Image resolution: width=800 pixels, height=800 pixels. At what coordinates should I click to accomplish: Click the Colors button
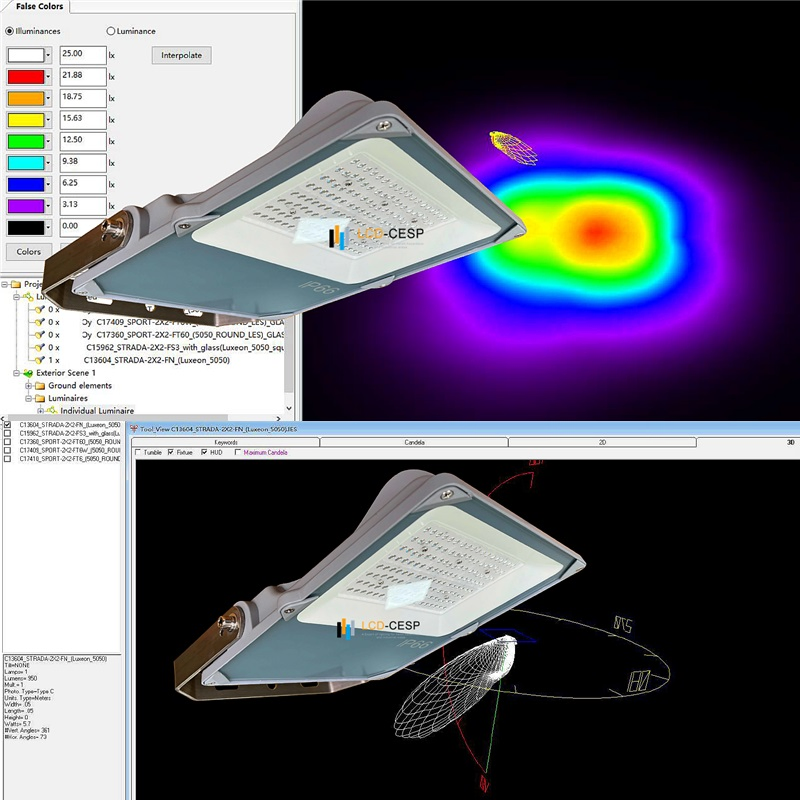coord(28,252)
